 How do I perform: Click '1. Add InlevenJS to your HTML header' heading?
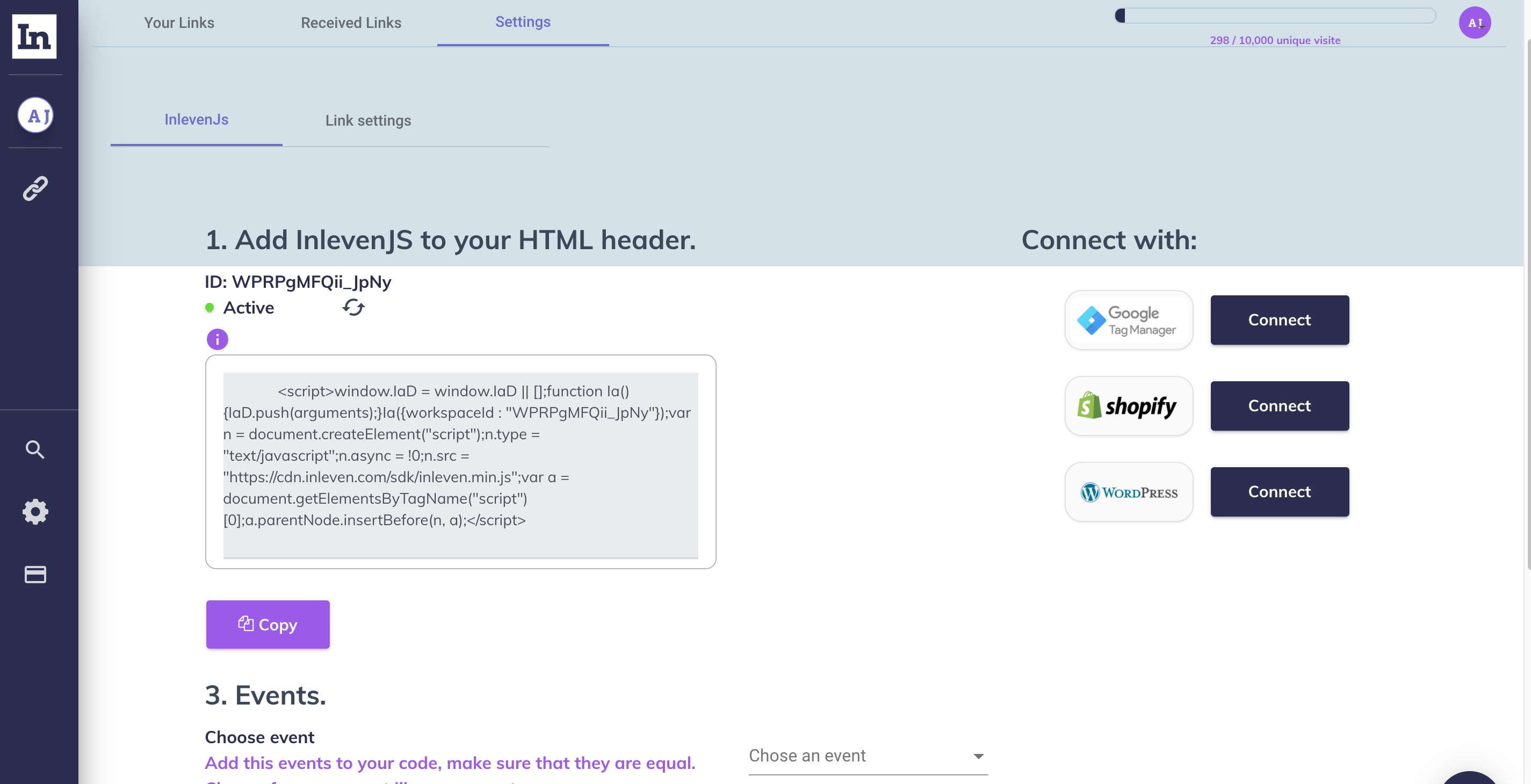451,240
